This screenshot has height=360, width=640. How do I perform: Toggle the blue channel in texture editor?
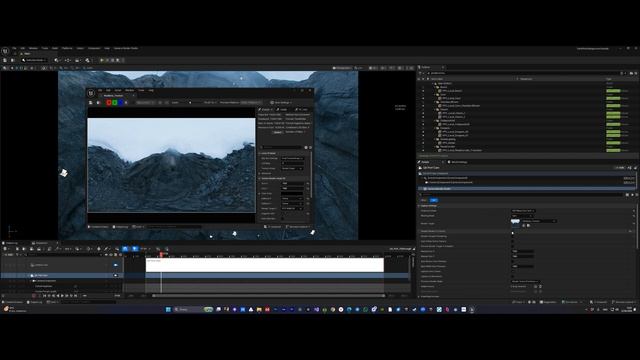120,102
